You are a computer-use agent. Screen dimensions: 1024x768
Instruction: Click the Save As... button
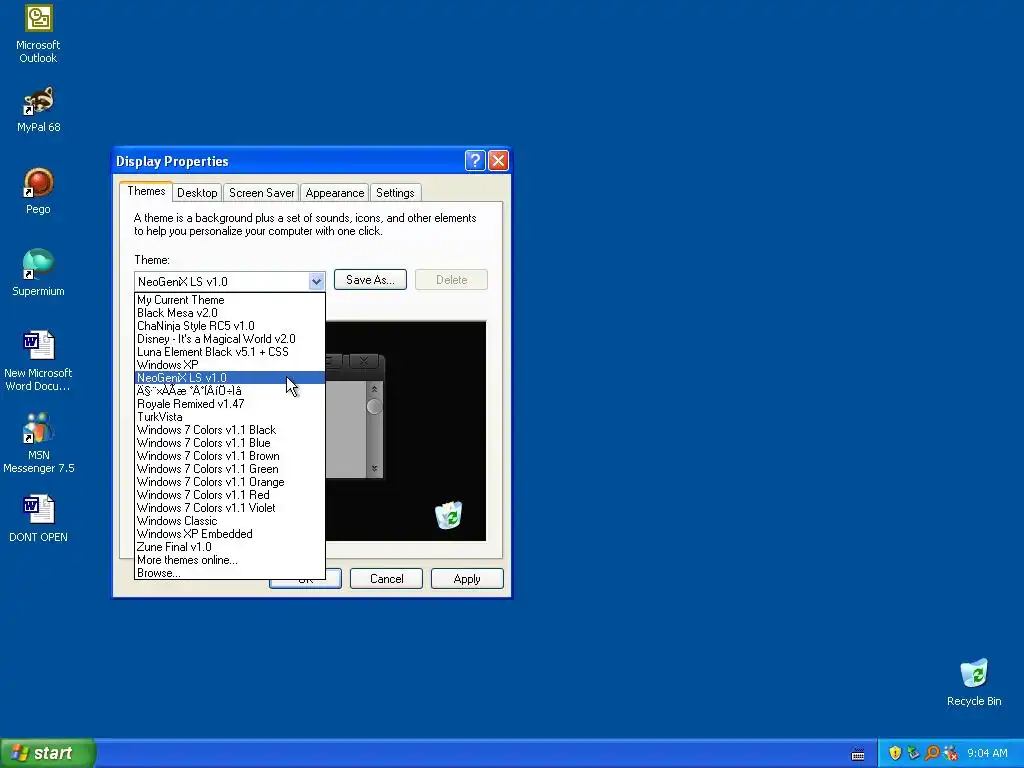[x=370, y=280]
